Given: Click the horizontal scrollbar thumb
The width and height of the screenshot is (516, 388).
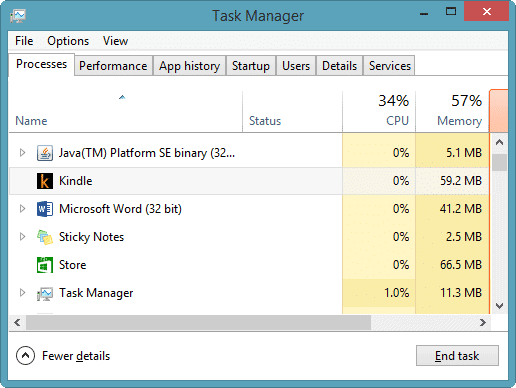Looking at the screenshot, I should tap(198, 322).
